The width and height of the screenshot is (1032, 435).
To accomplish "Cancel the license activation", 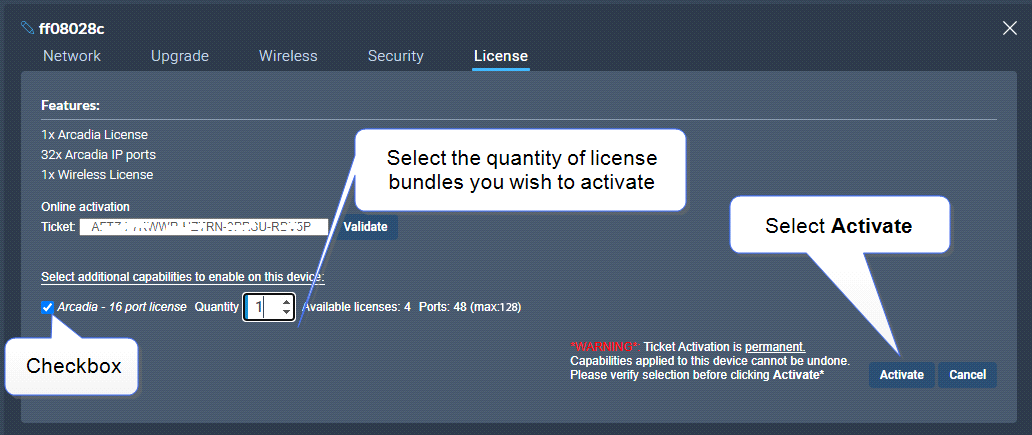I will click(x=967, y=375).
